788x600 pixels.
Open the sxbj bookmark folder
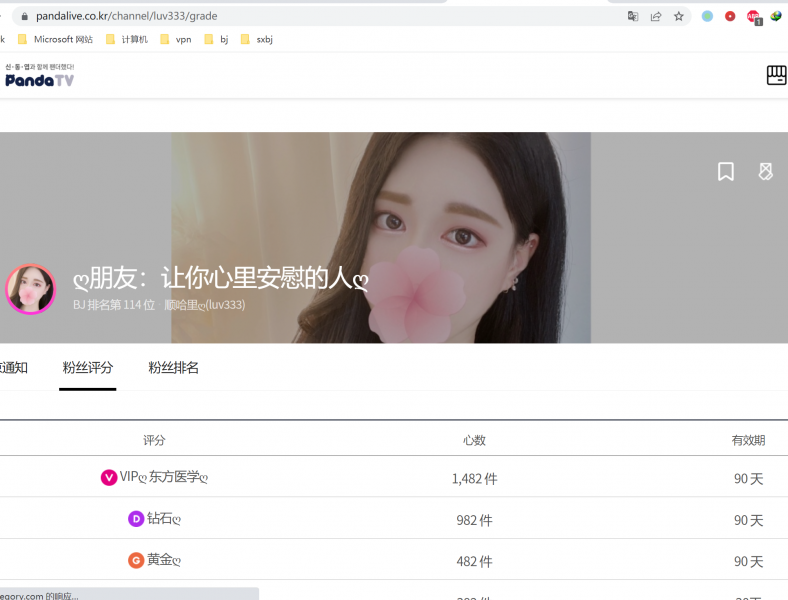(257, 40)
